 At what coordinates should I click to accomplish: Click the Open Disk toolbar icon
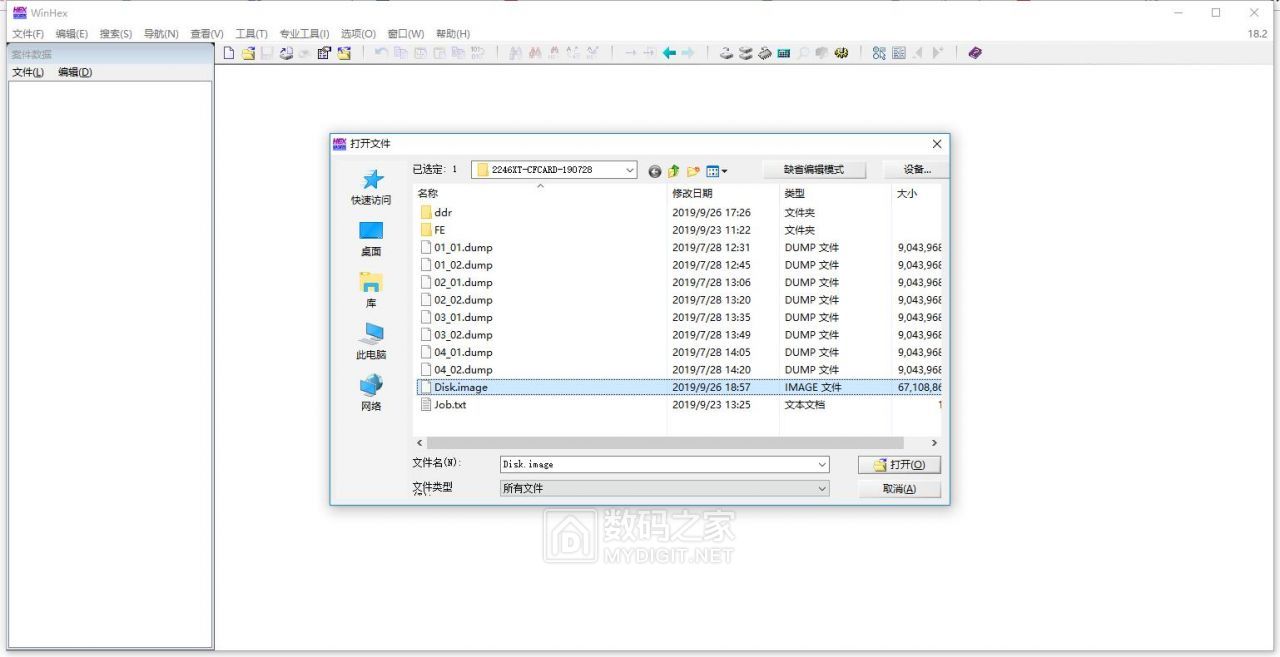[727, 53]
